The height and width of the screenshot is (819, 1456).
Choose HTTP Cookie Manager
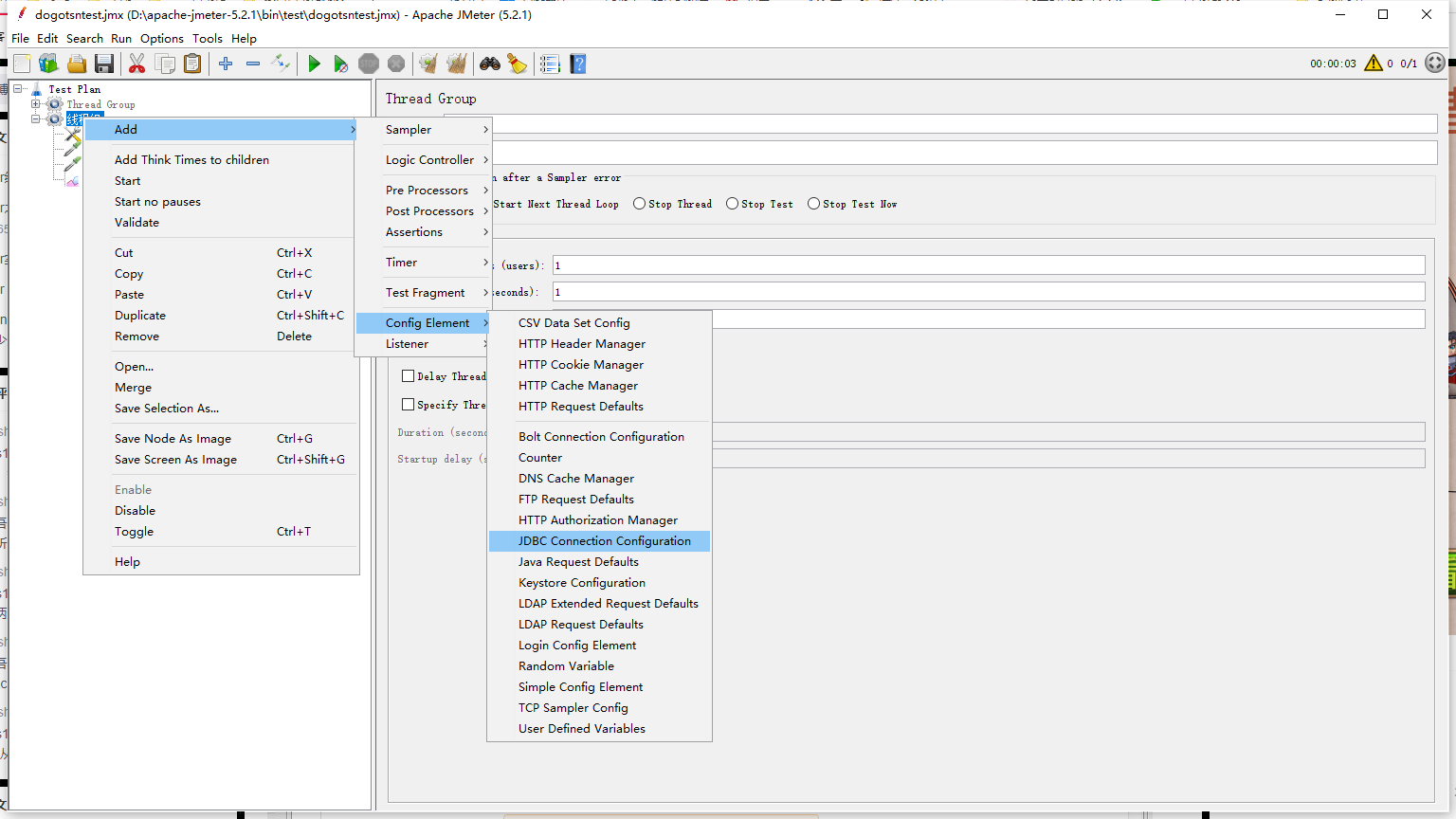tap(599, 365)
